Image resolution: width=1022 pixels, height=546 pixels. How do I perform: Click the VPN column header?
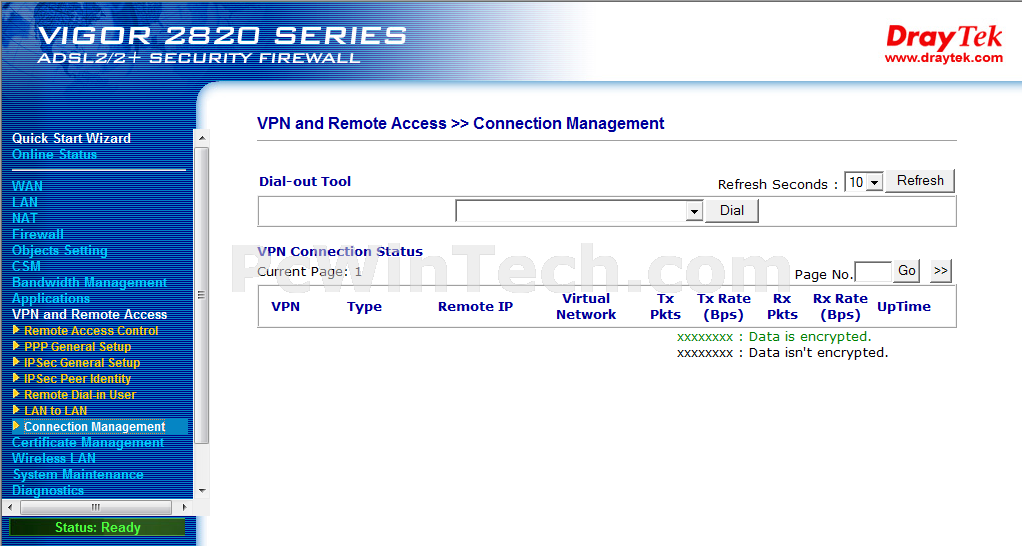tap(285, 307)
